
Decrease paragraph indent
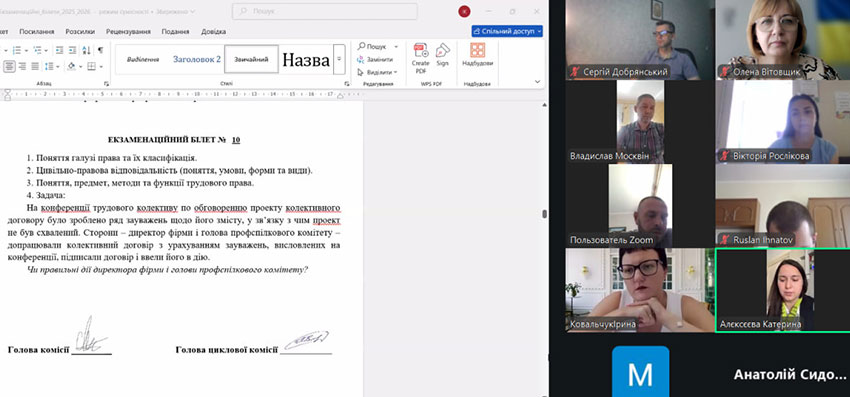[x=59, y=50]
